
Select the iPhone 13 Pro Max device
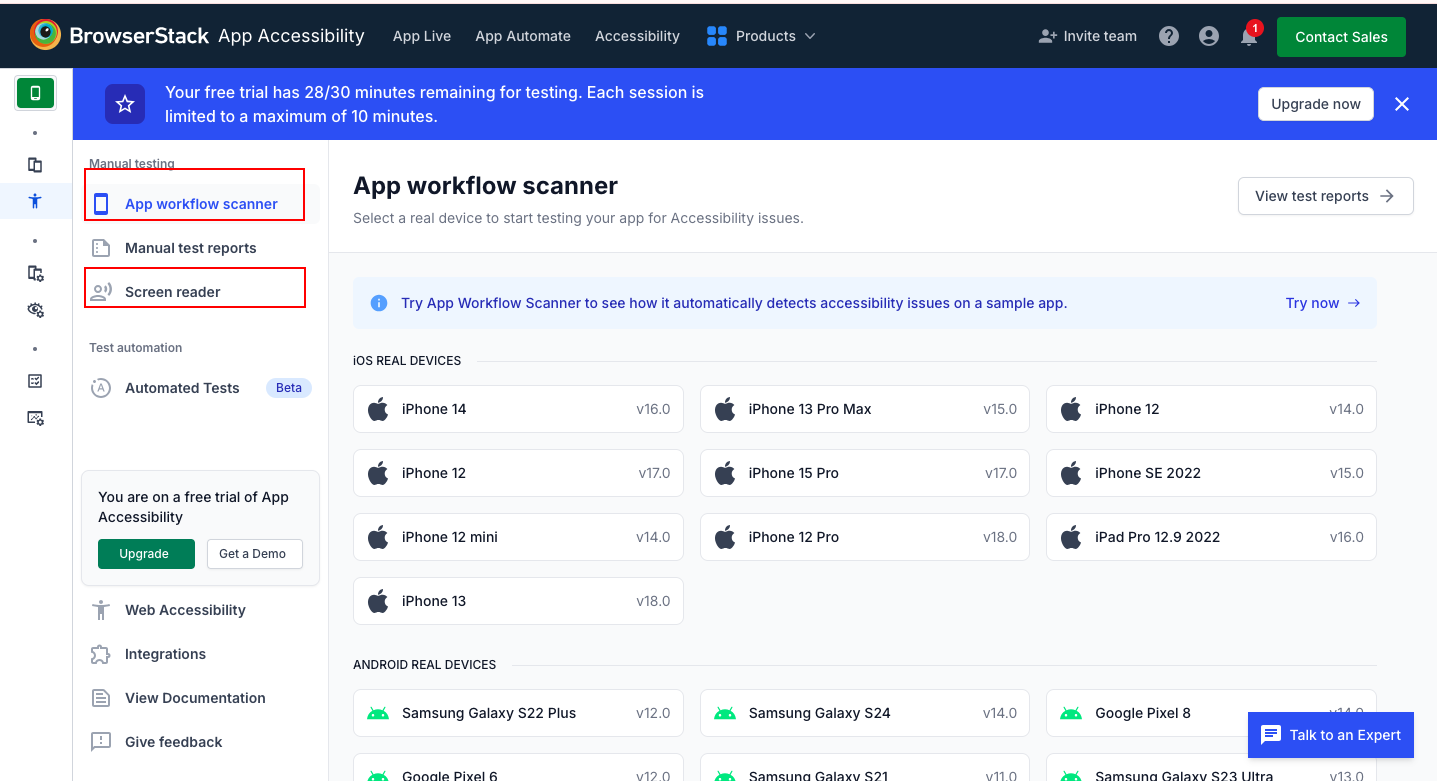point(865,409)
